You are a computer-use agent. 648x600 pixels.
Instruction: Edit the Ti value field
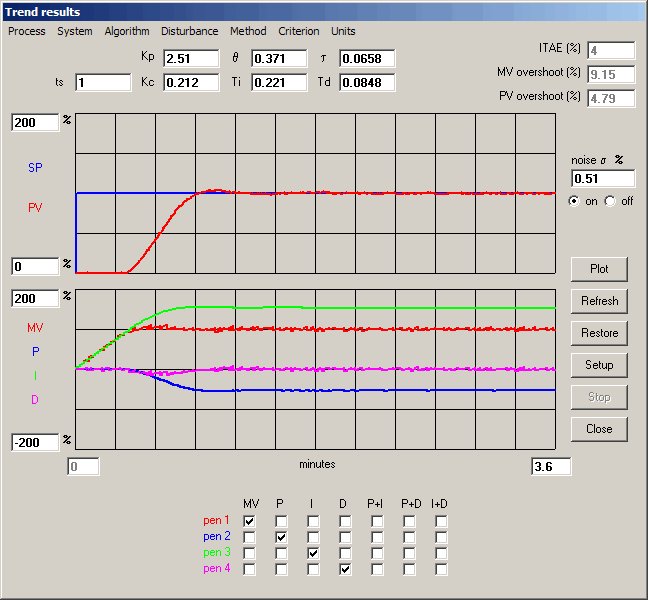coord(278,83)
